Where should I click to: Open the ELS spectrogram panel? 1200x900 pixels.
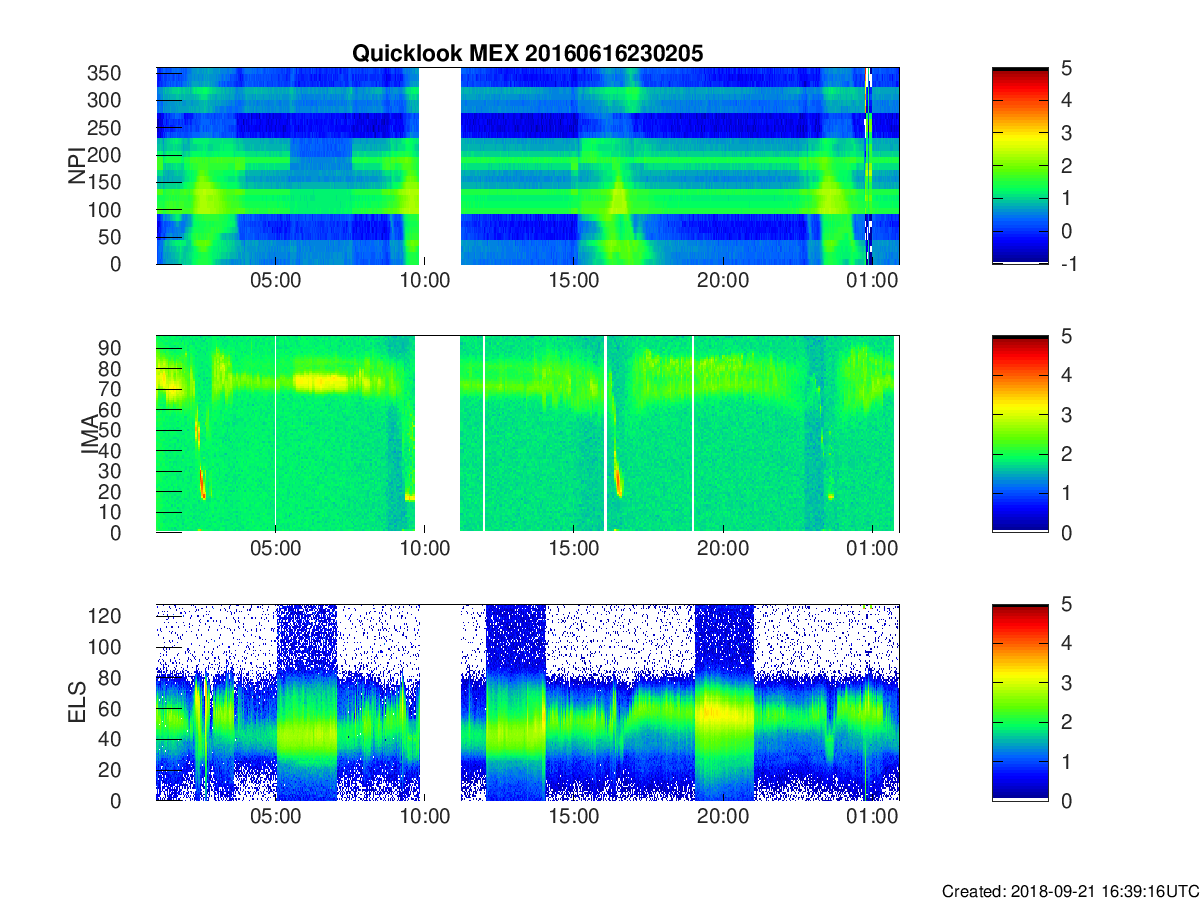point(527,702)
